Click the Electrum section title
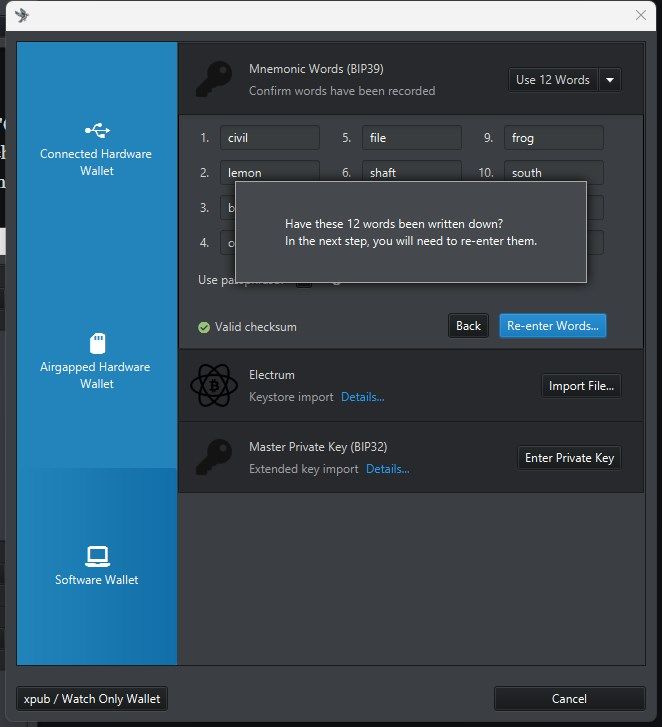 272,375
